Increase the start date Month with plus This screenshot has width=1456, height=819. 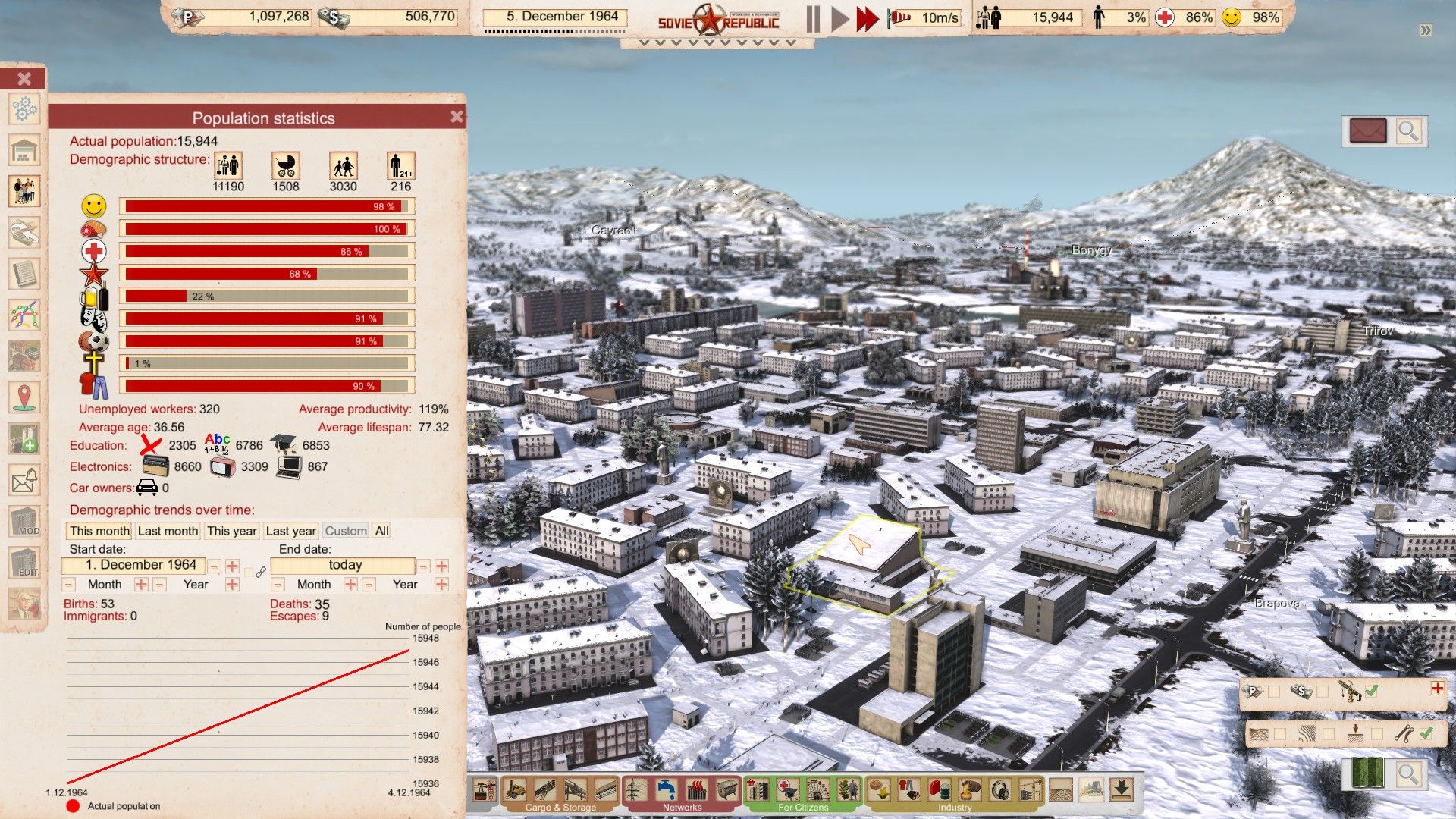coord(141,585)
